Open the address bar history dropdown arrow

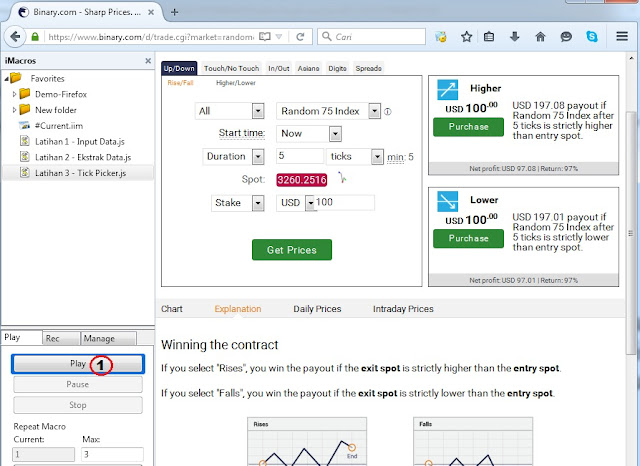279,37
